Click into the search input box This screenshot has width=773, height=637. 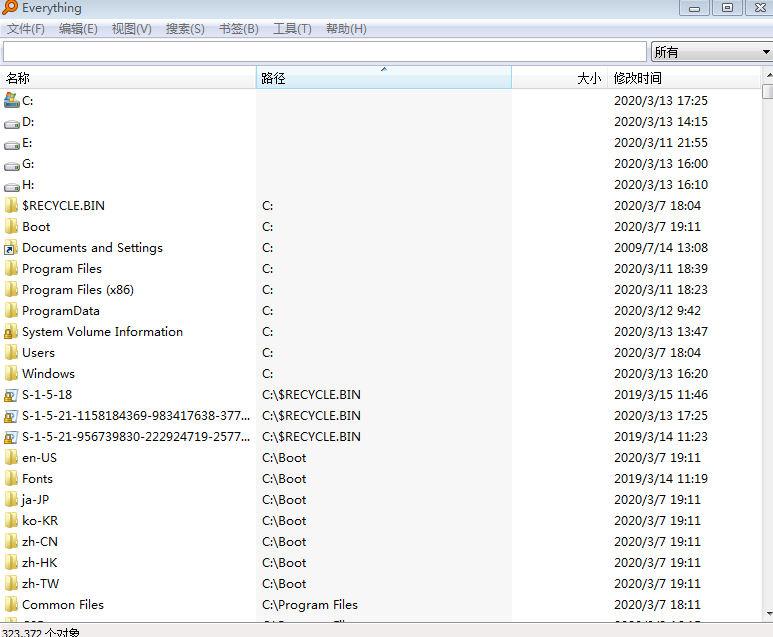click(x=325, y=52)
